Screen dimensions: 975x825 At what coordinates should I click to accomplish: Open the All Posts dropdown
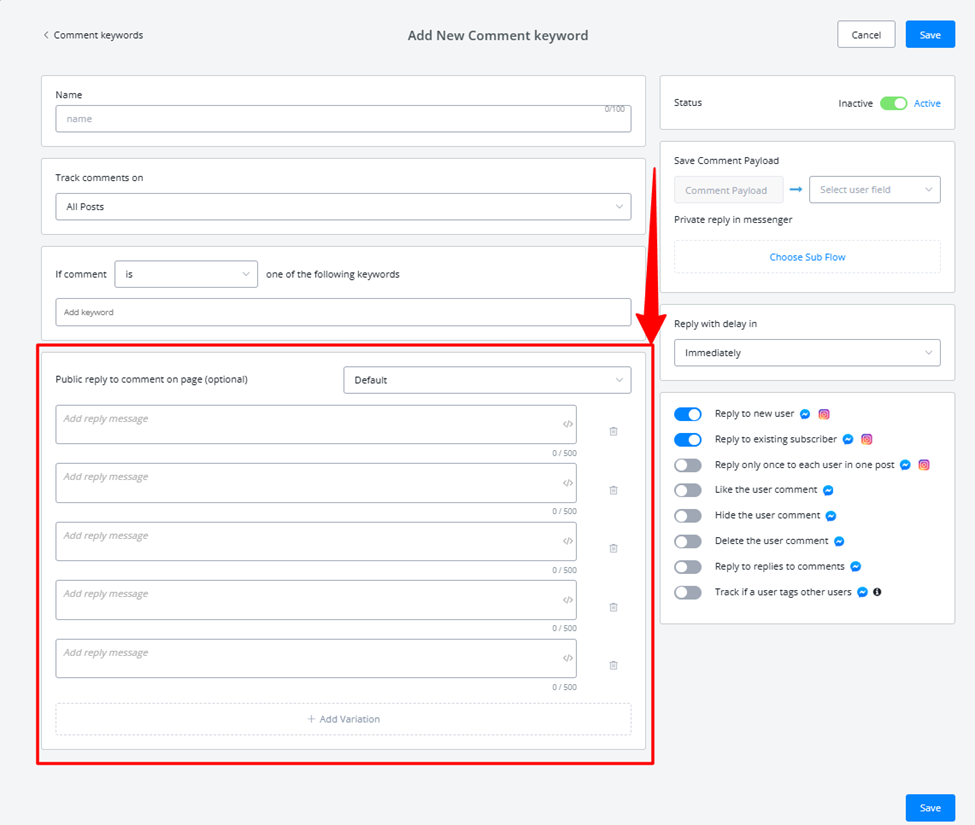point(343,206)
